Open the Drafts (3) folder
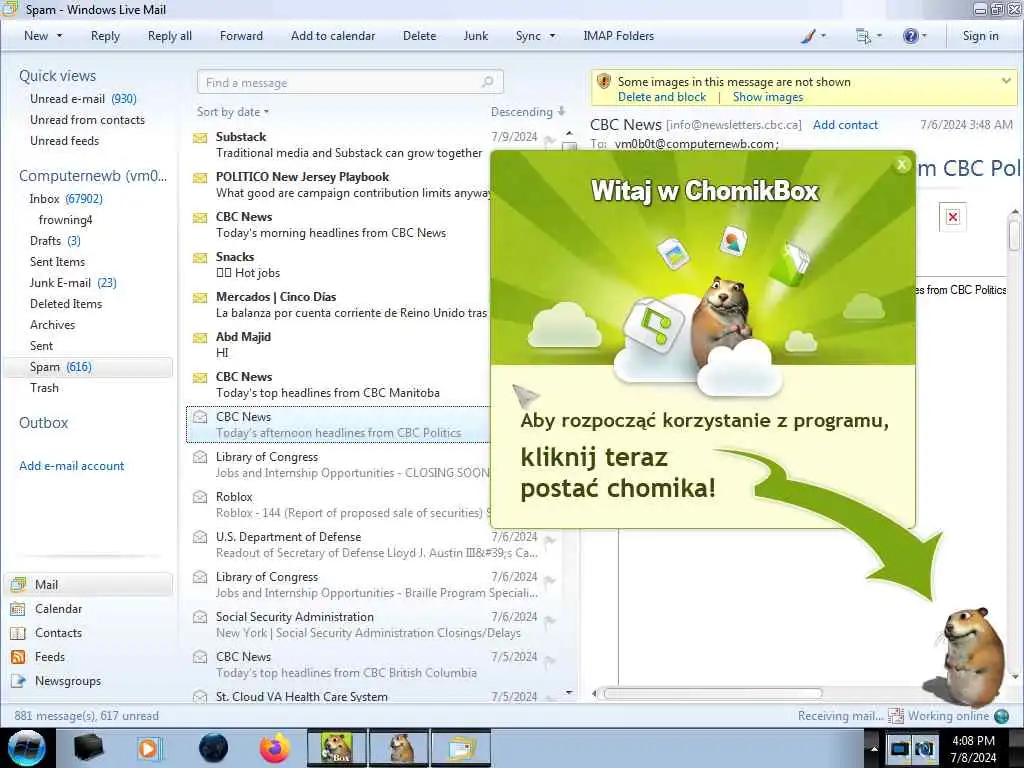This screenshot has width=1024, height=768. [56, 241]
